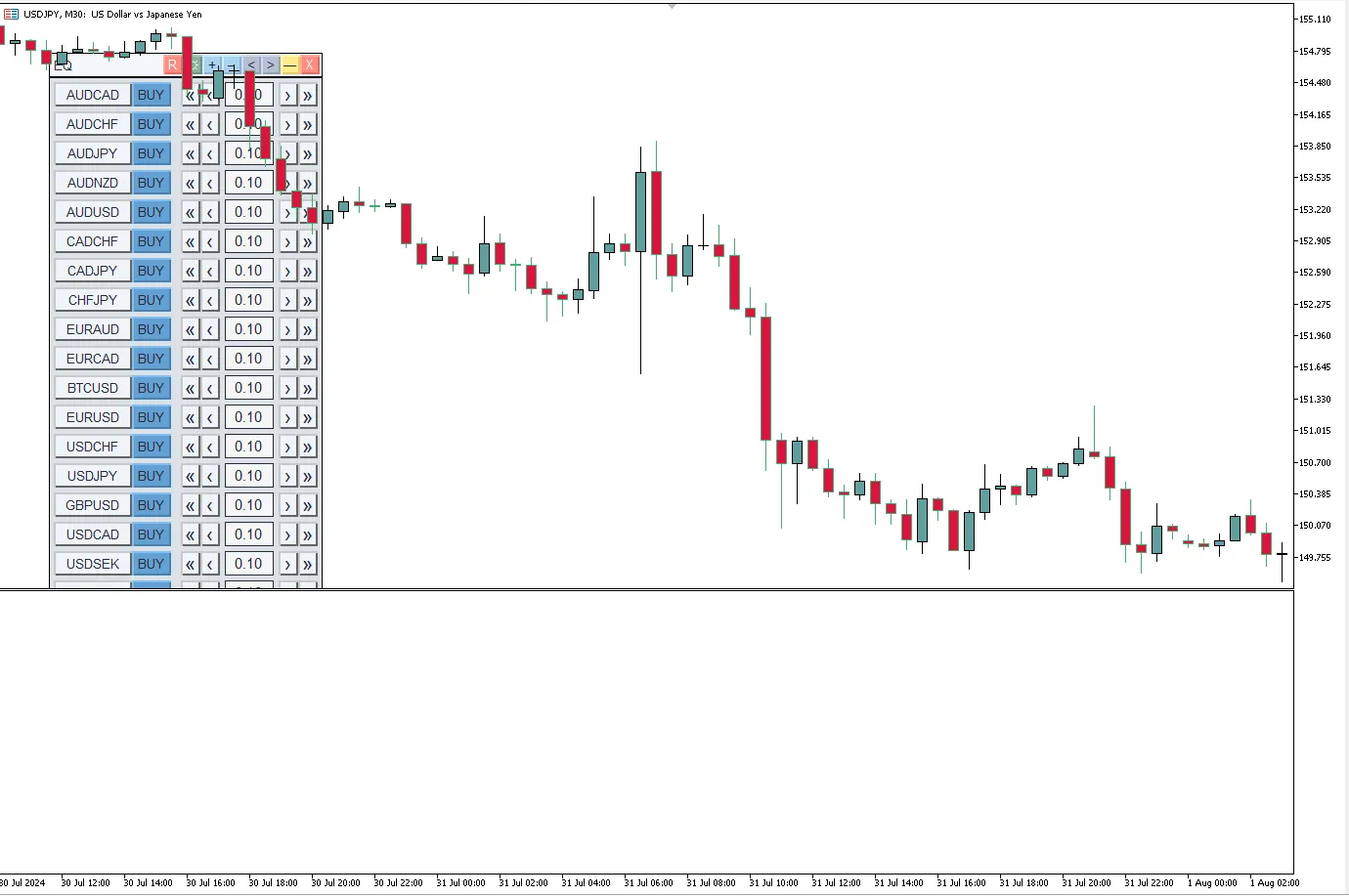Toggle BUY for USDCHF row

pos(151,447)
